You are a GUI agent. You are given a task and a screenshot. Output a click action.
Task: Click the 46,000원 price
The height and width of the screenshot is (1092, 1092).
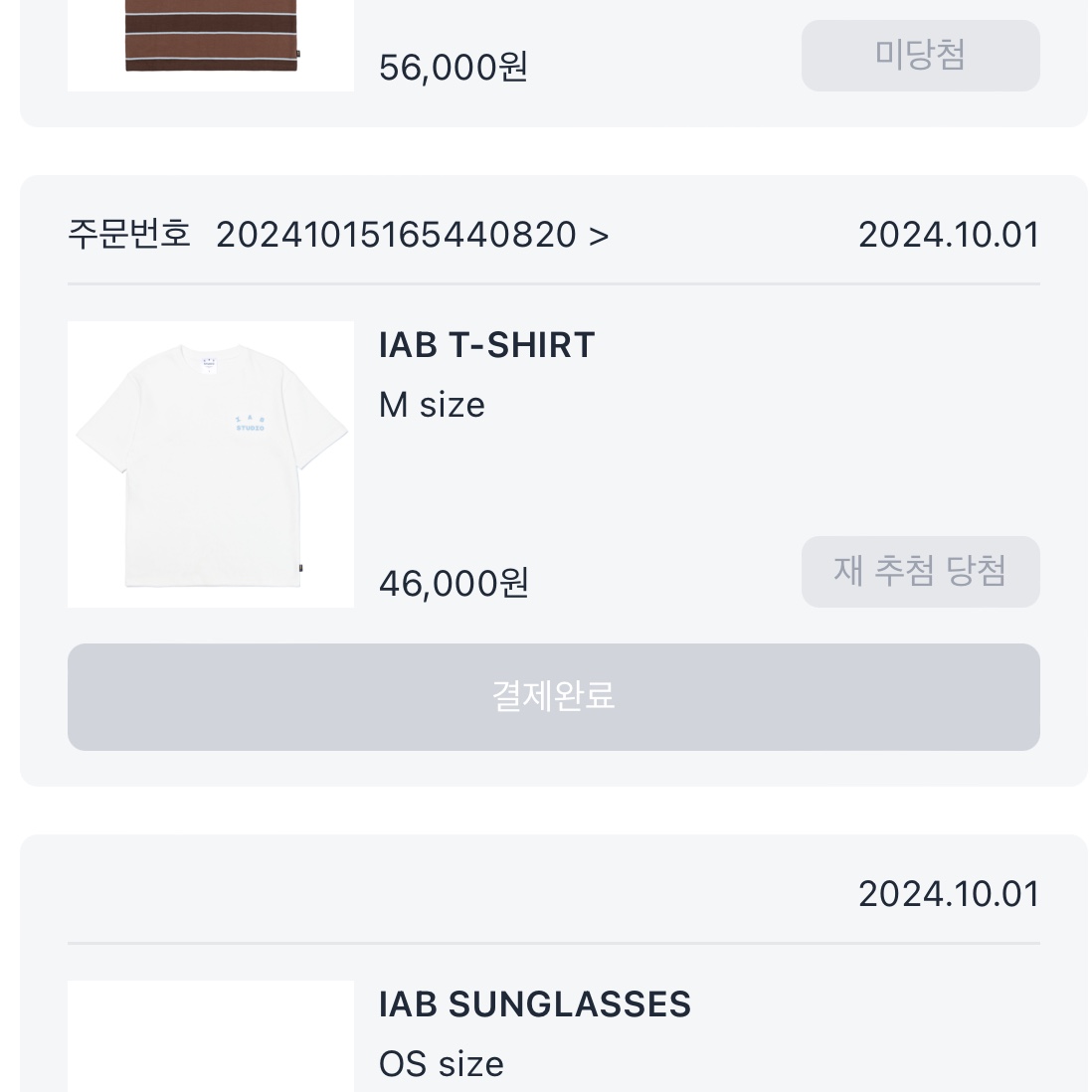tap(454, 583)
